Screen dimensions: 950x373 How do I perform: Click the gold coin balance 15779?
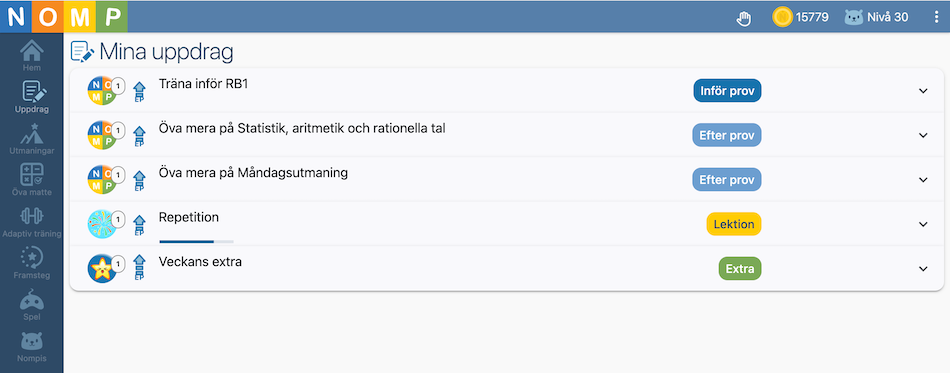point(800,17)
